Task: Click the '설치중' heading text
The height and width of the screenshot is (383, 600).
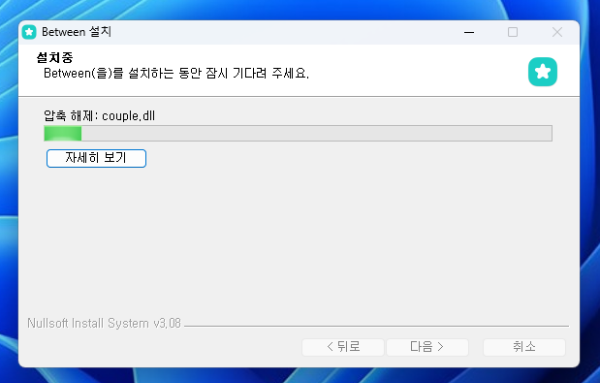Action: [x=55, y=58]
